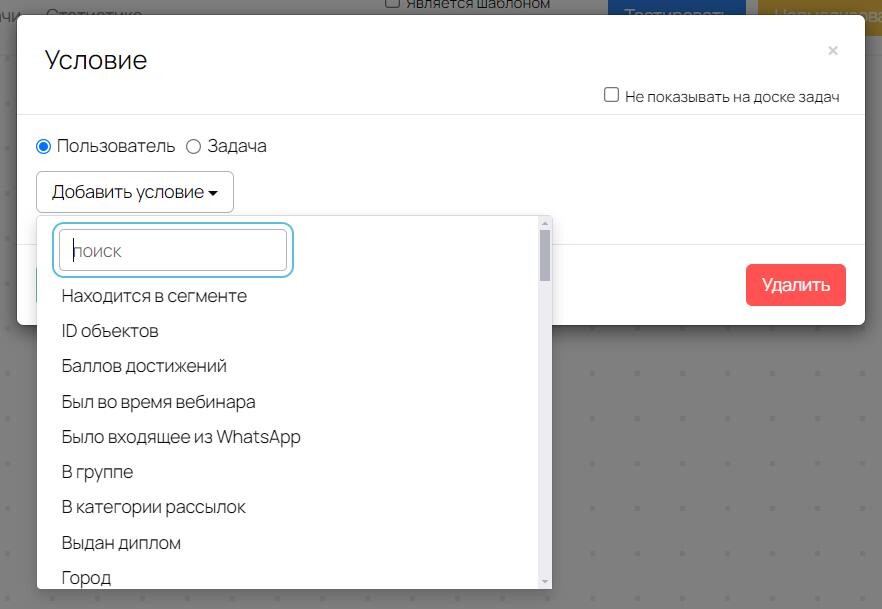Viewport: 882px width, 609px height.
Task: Select the «Баллов достижений» condition
Action: [143, 366]
